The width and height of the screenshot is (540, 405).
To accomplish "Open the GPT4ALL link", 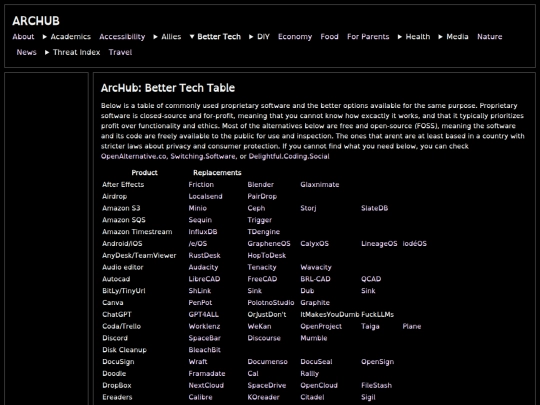I will click(204, 314).
